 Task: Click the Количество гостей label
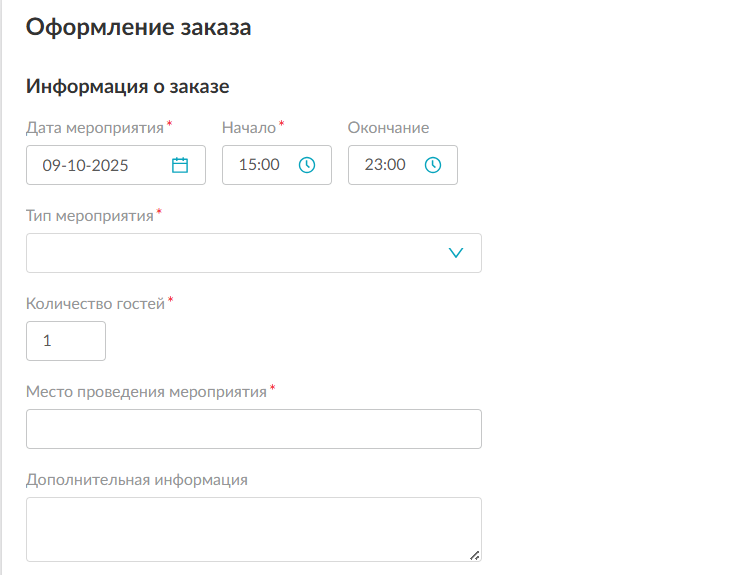click(x=94, y=304)
